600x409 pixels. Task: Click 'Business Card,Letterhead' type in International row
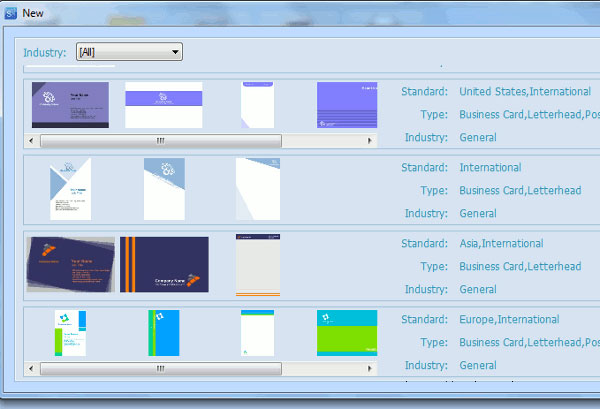coord(520,191)
